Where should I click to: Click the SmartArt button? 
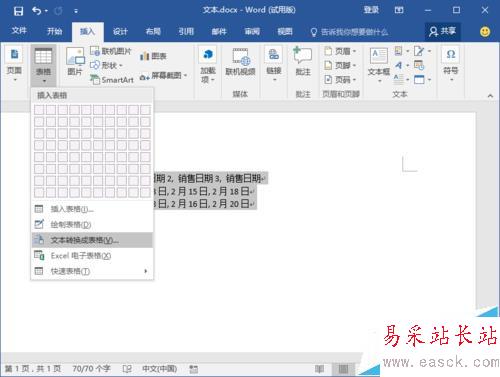click(x=112, y=80)
